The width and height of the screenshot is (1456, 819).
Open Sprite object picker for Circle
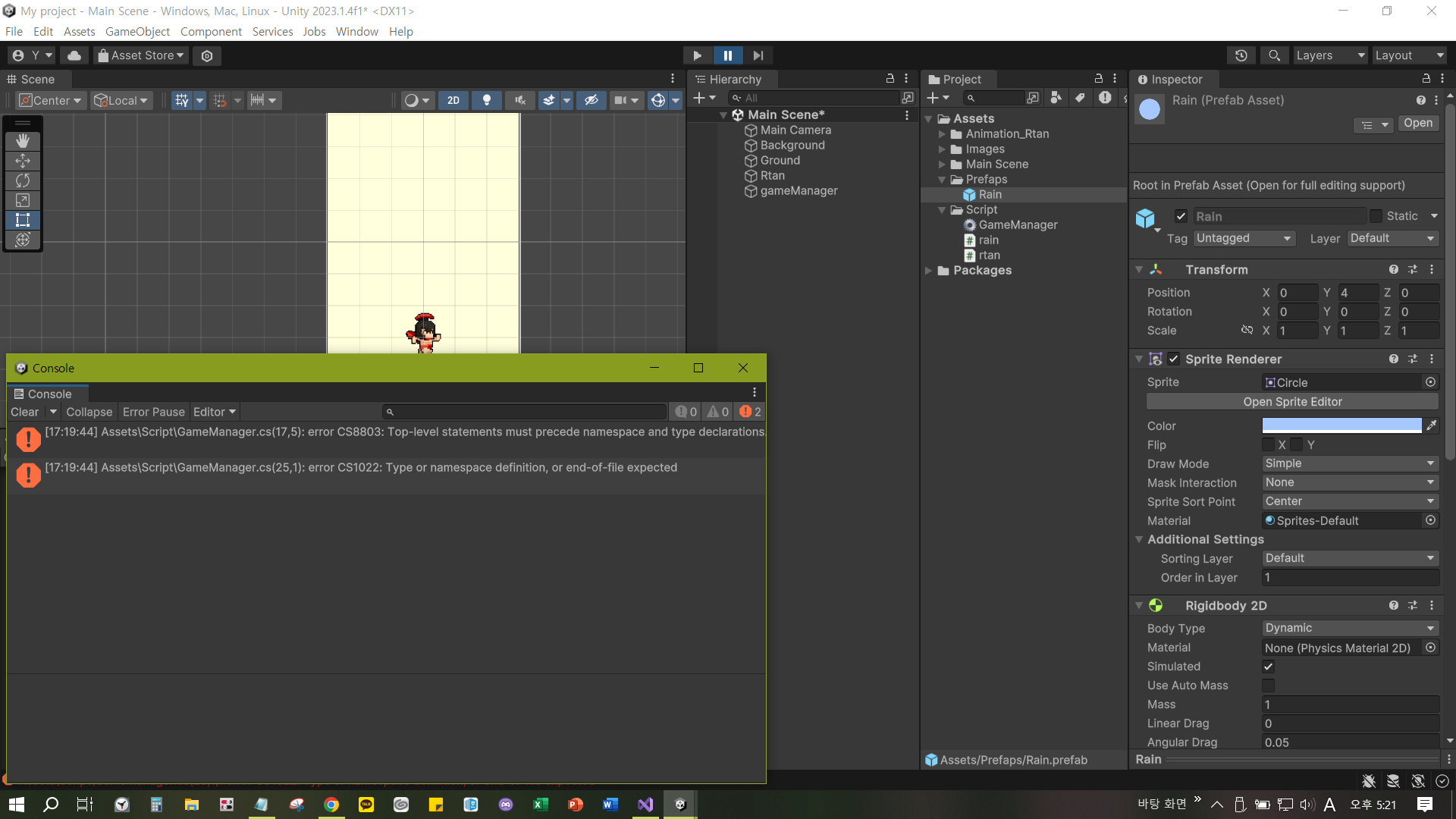pos(1431,383)
